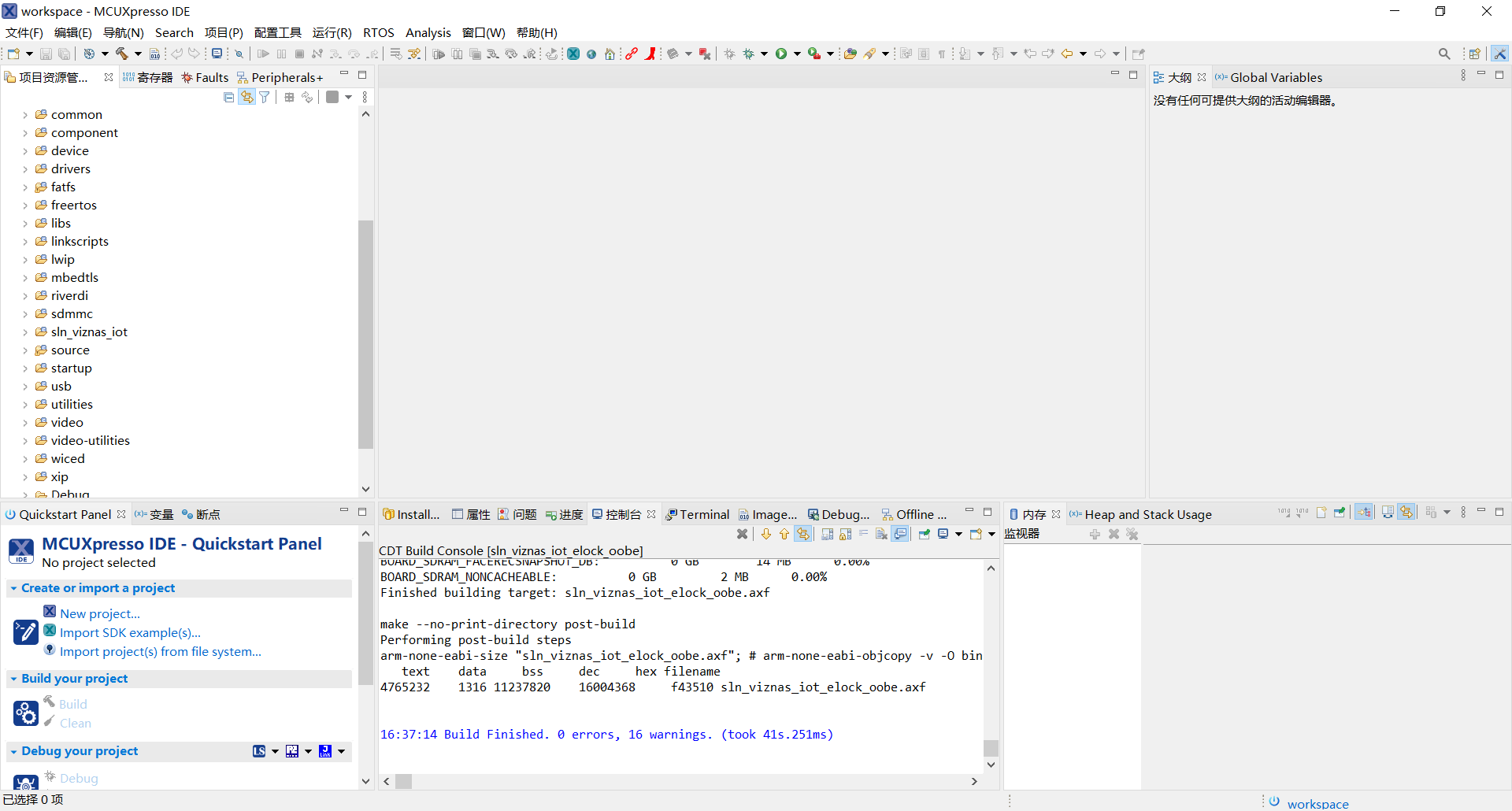
Task: Click the filter funnel icon in explorer
Action: click(265, 97)
